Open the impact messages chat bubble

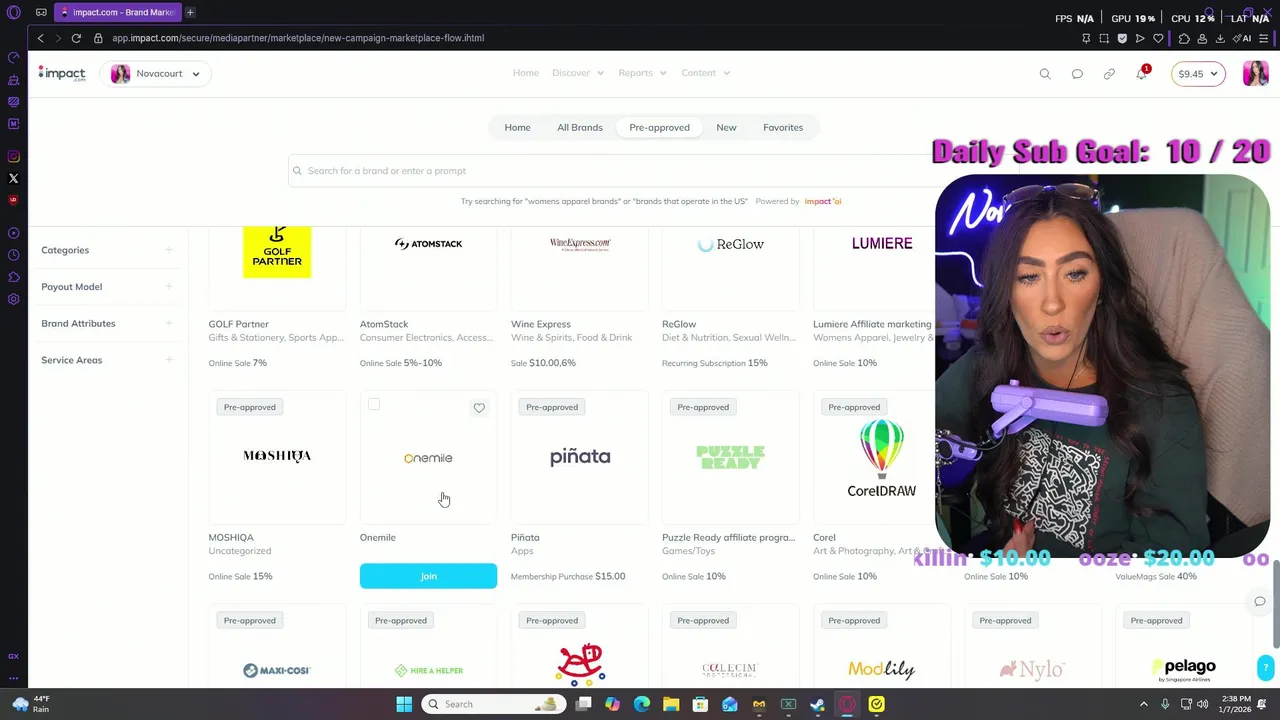tap(1077, 73)
